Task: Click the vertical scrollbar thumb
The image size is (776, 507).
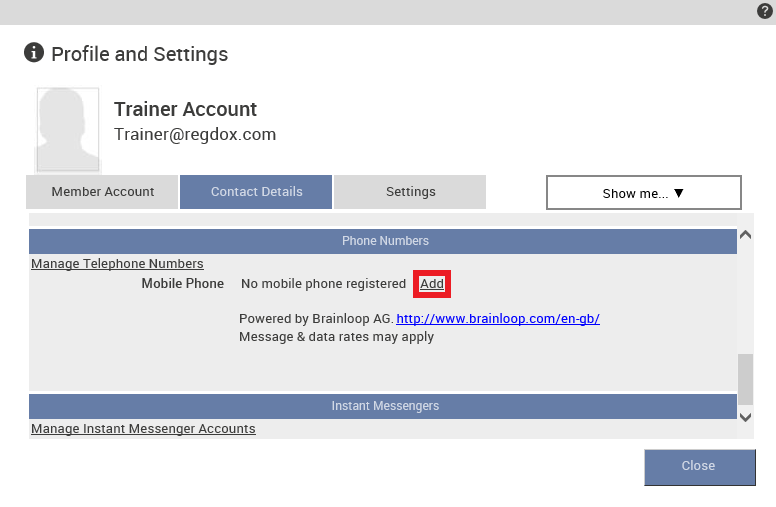Action: [745, 379]
